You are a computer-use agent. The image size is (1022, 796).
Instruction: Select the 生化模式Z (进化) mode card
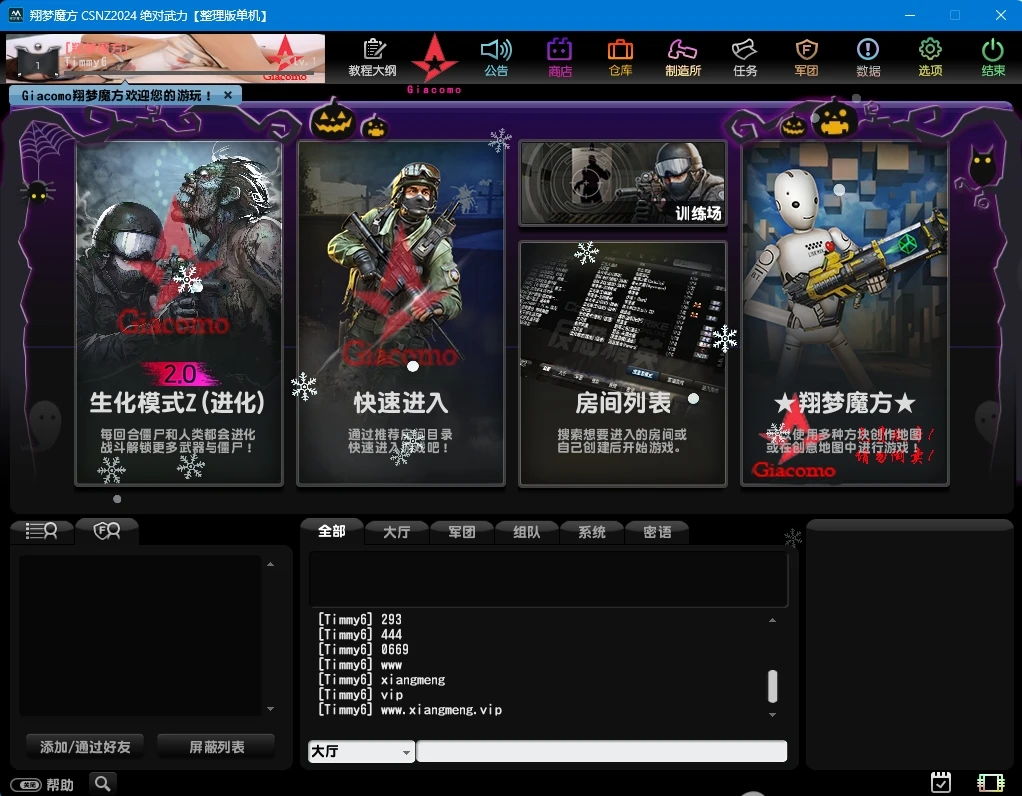coord(179,314)
